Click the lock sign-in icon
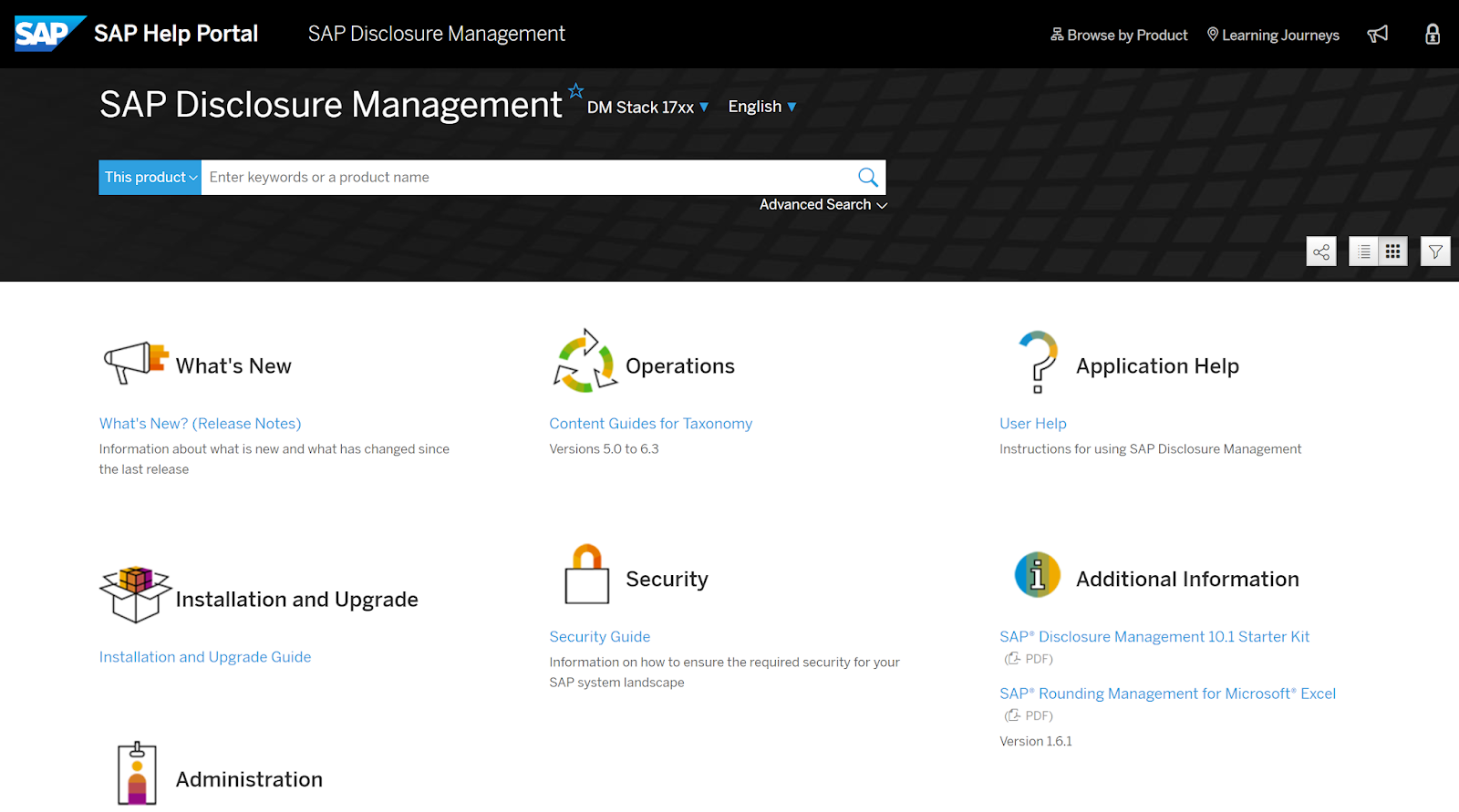Screen dimensions: 1459x812 (1433, 35)
